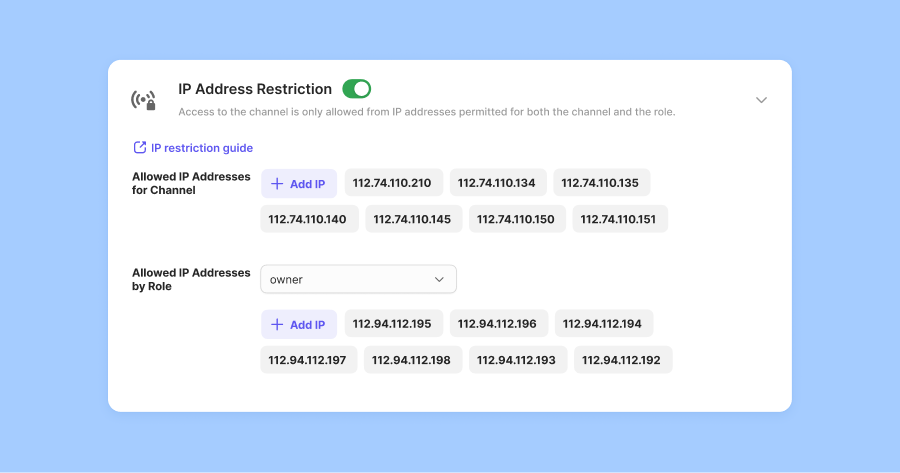This screenshot has height=473, width=900.
Task: Add an IP address for the selected role
Action: [x=299, y=324]
